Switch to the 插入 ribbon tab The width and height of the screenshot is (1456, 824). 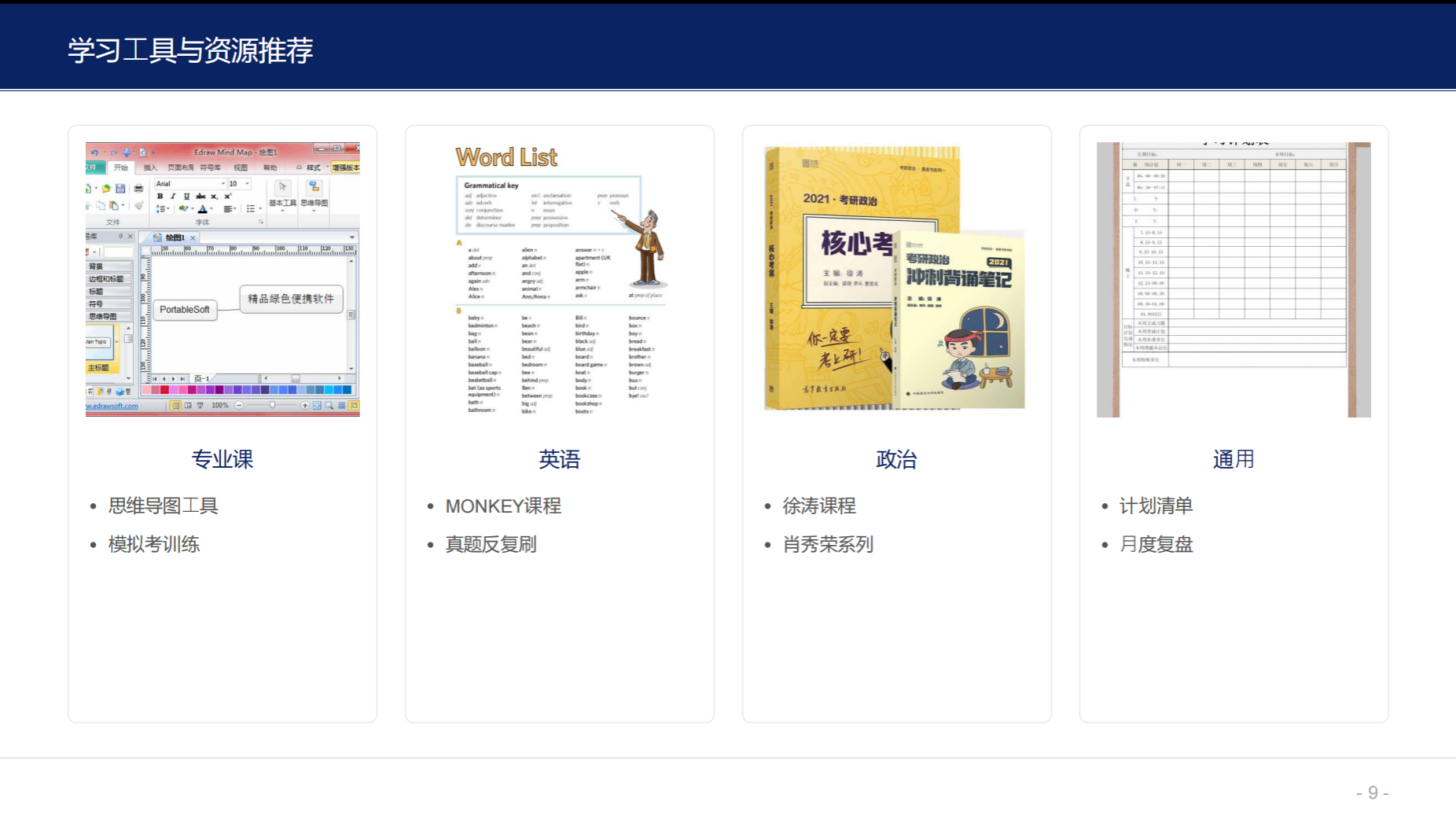(150, 167)
